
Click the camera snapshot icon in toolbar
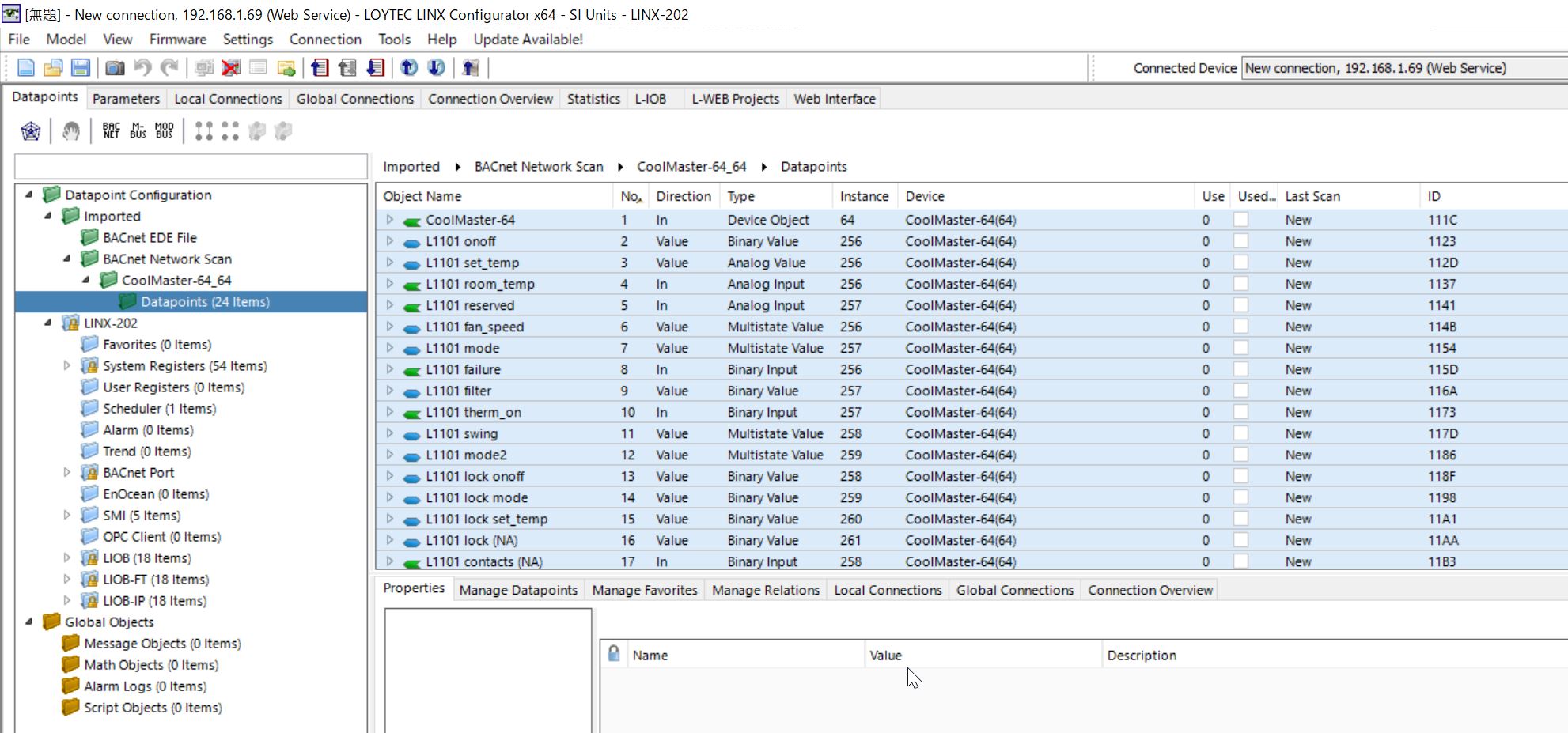pyautogui.click(x=115, y=68)
